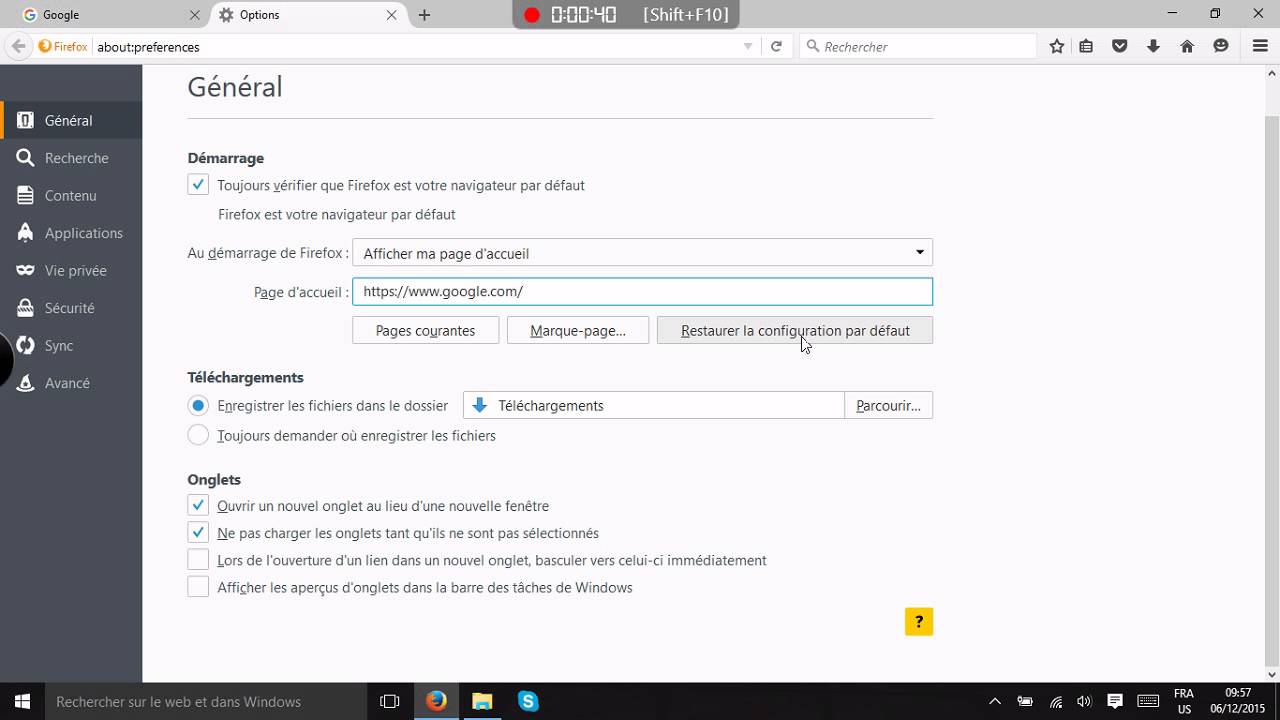Image resolution: width=1280 pixels, height=720 pixels.
Task: Open the Recherche preferences section
Action: [x=71, y=158]
